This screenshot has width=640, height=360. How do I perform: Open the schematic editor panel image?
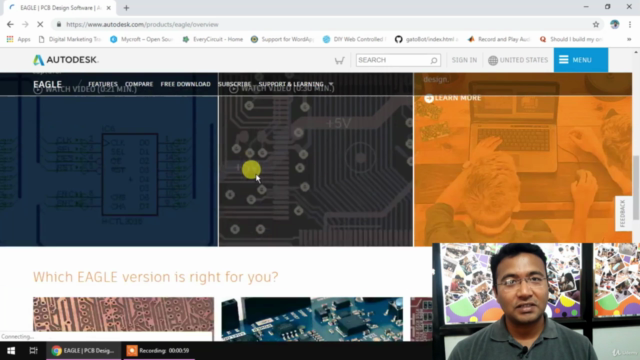click(109, 171)
